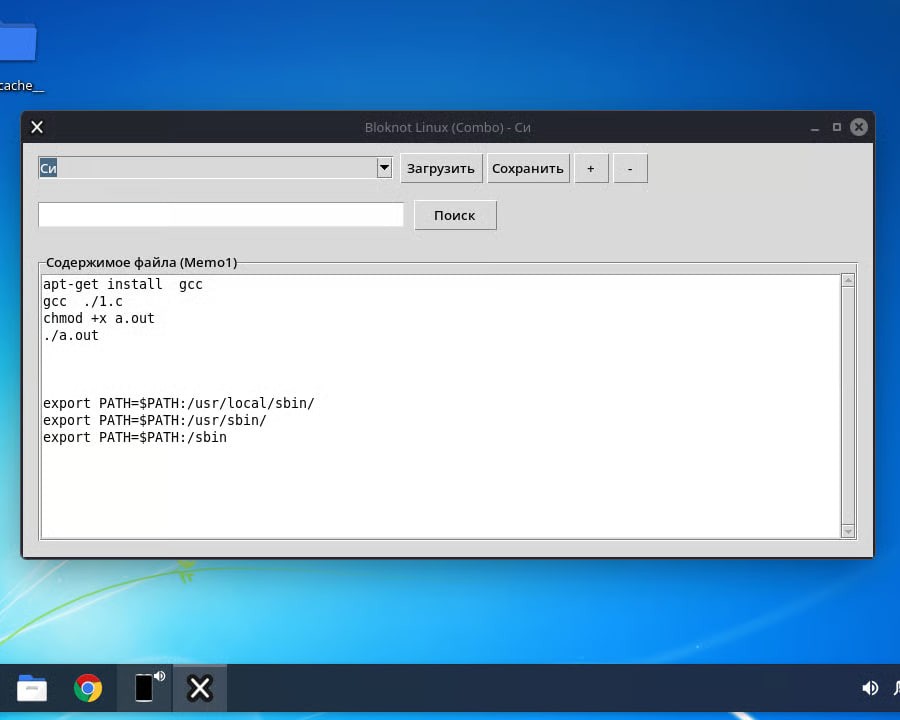This screenshot has width=900, height=720.
Task: Open the cache folder on desktop
Action: tap(18, 56)
